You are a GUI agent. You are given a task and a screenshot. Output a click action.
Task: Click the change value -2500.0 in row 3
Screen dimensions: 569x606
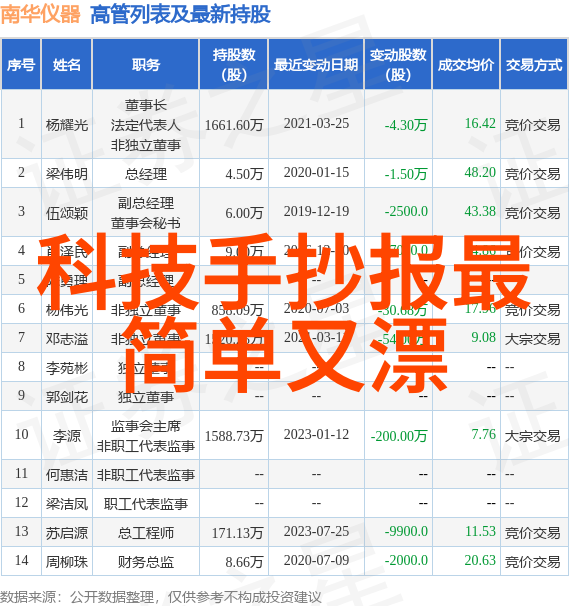(406, 211)
